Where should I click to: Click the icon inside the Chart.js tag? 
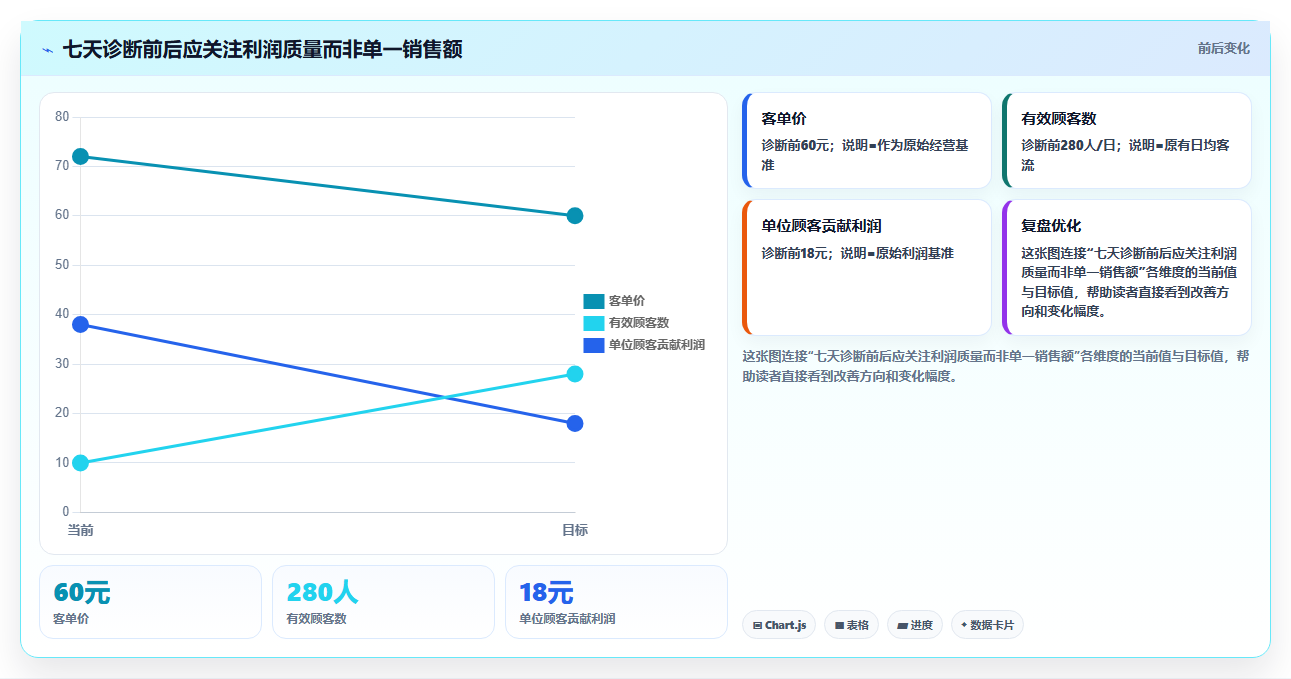[x=757, y=626]
